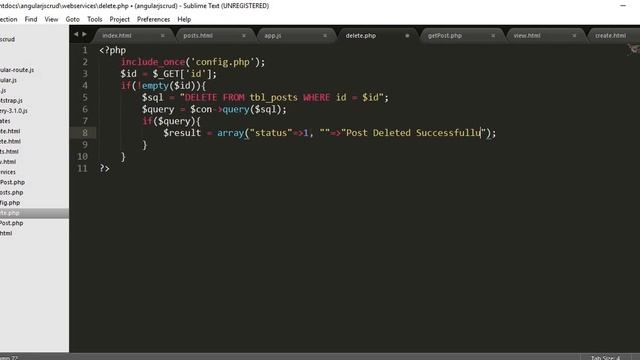This screenshot has height=360, width=640.
Task: Select the highlighted delete.php sidebar entry
Action: point(34,213)
